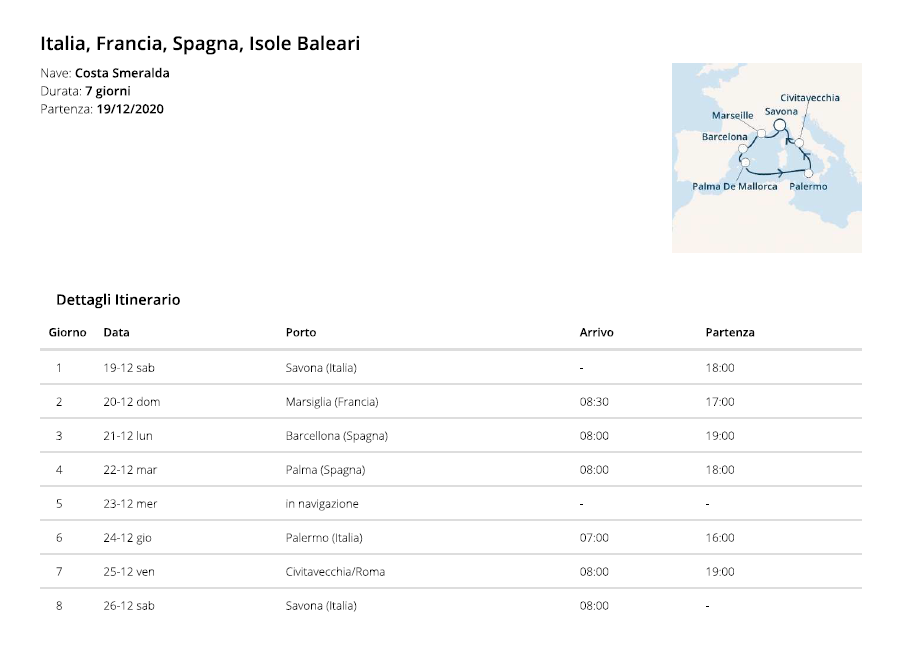Select the Civitavecchia/Roma port entry
900x650 pixels.
point(335,572)
